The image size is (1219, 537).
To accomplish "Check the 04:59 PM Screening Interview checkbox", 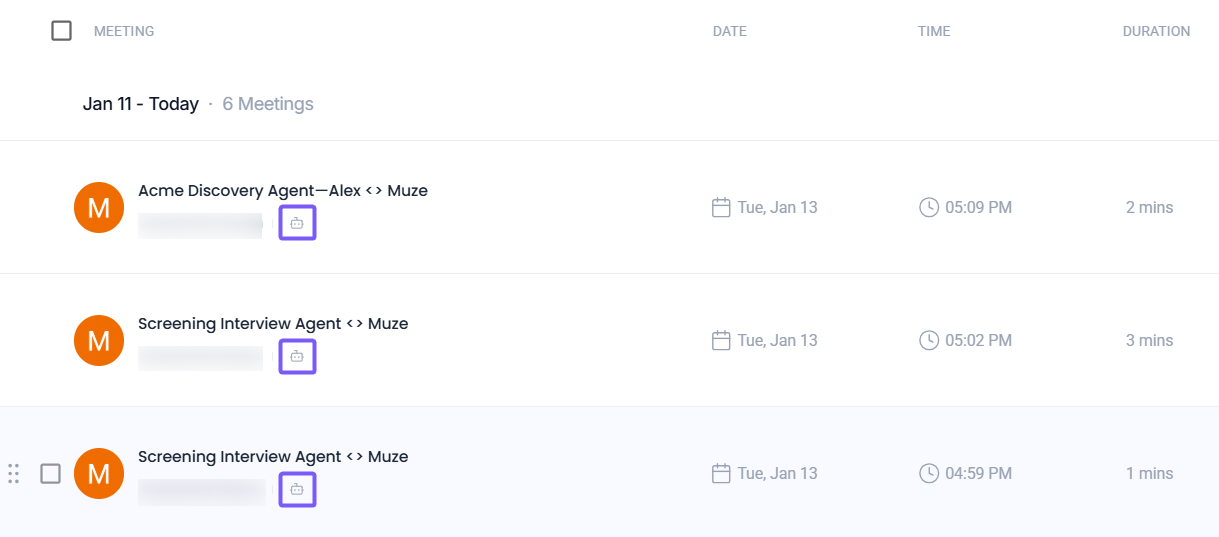I will [x=51, y=474].
